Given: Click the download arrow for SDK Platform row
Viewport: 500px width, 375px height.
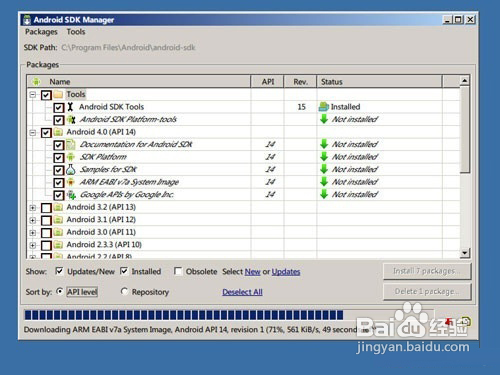Looking at the screenshot, I should (324, 157).
